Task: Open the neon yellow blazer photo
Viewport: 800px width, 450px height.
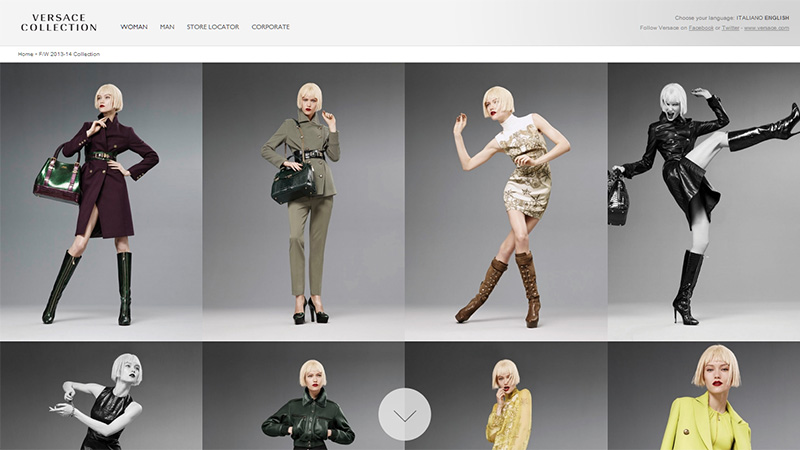Action: [704, 398]
